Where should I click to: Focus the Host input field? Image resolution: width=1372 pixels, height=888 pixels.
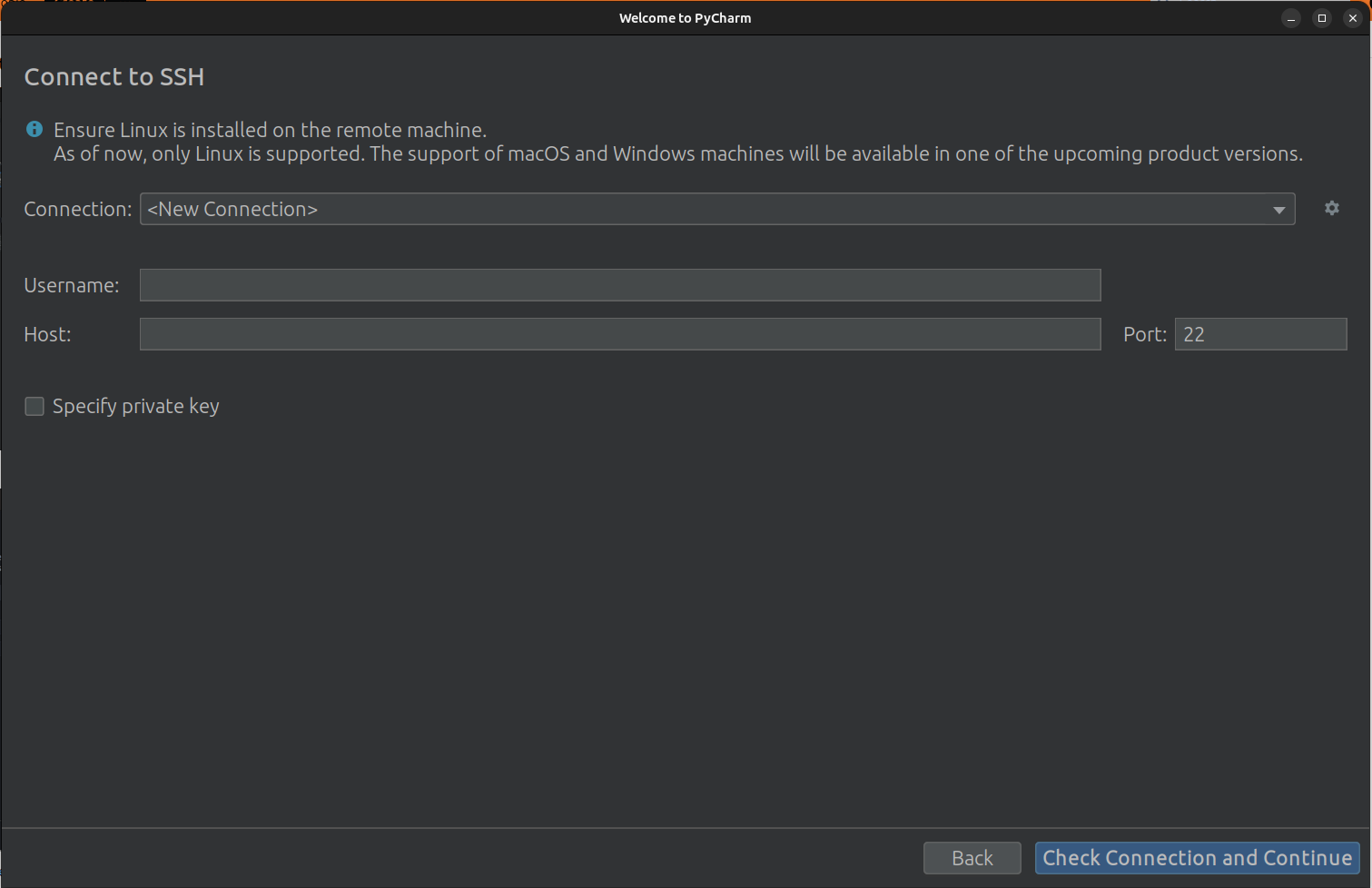coord(620,334)
